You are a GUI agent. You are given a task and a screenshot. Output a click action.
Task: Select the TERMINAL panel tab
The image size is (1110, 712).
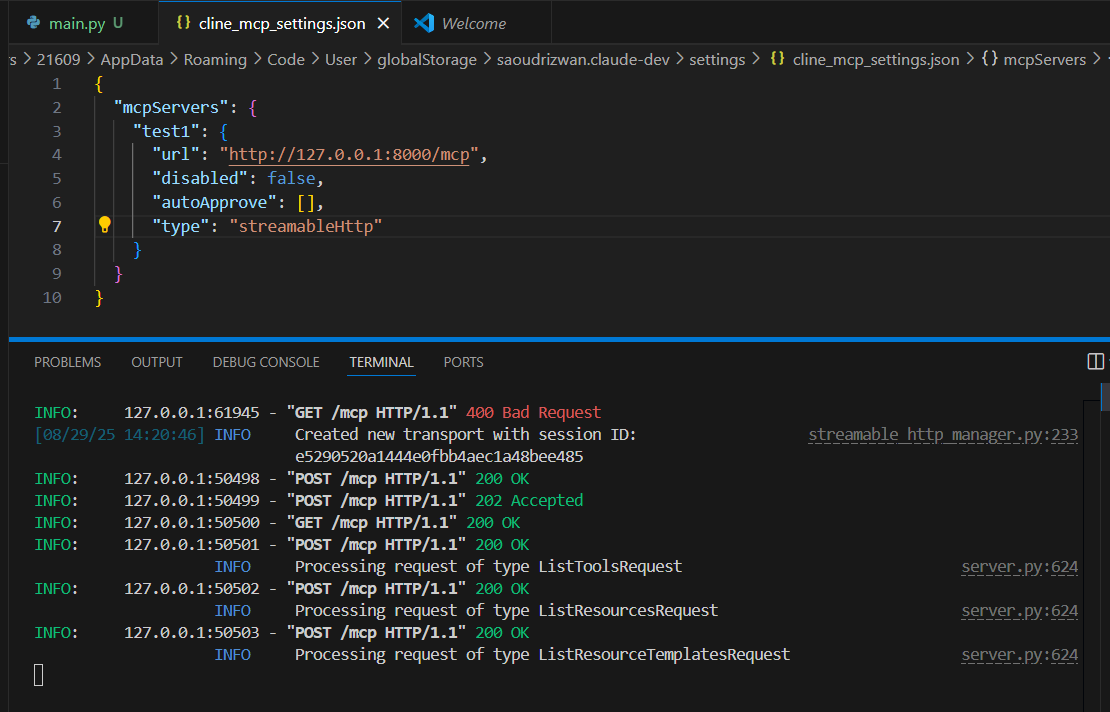382,362
